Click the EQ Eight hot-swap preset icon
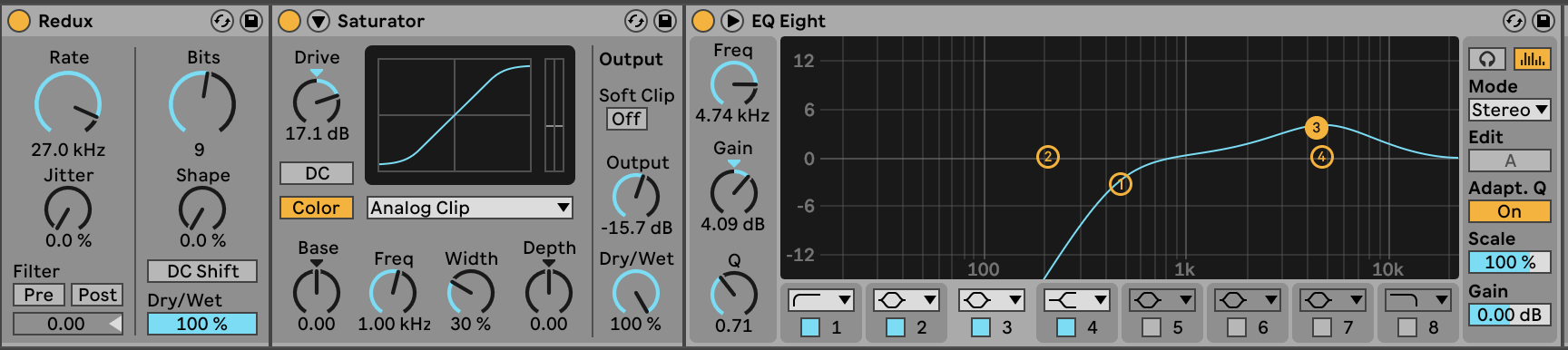This screenshot has height=350, width=1568. (1514, 21)
